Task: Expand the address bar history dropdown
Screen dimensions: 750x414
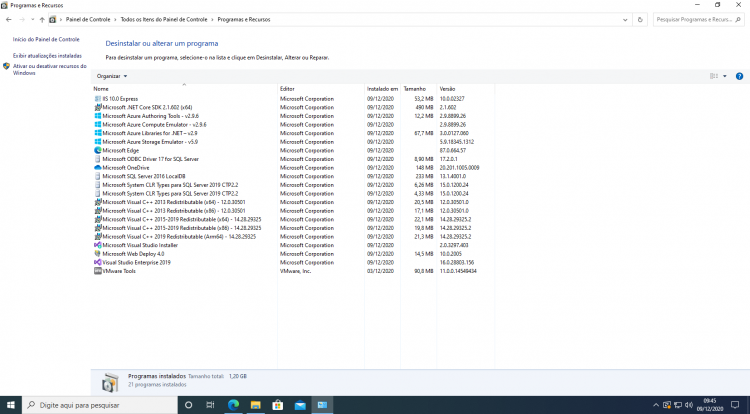Action: (x=625, y=20)
